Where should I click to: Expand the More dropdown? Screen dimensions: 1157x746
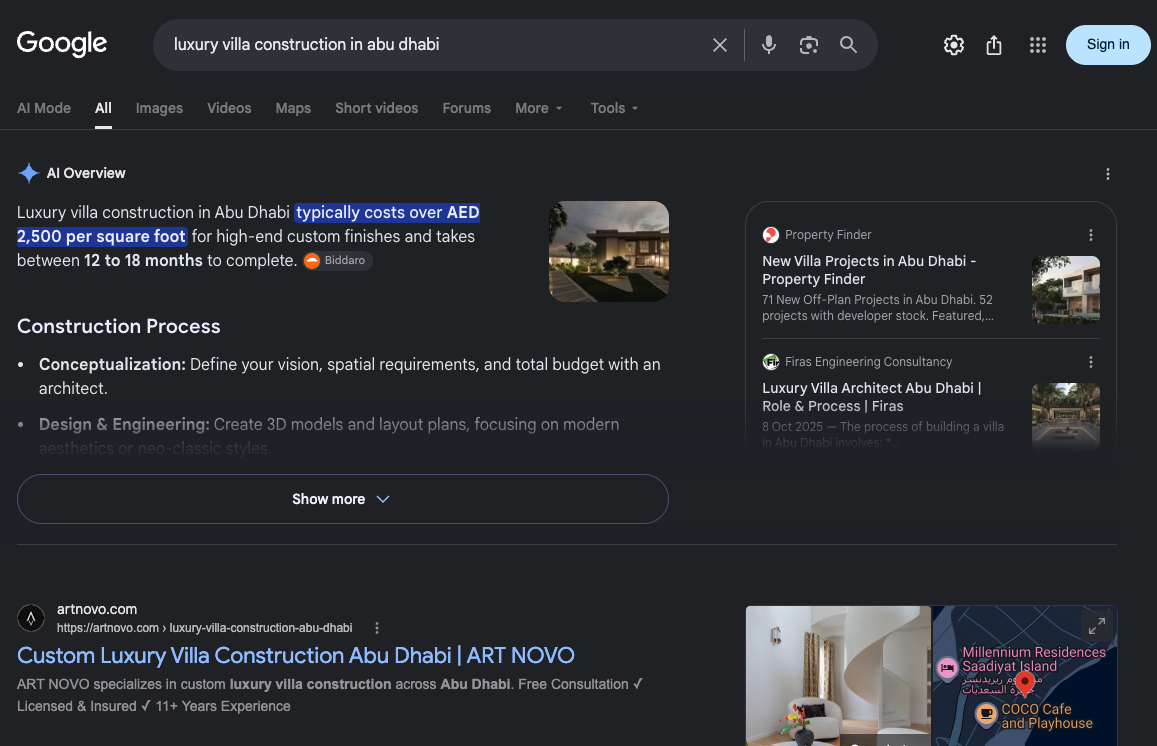pyautogui.click(x=539, y=108)
